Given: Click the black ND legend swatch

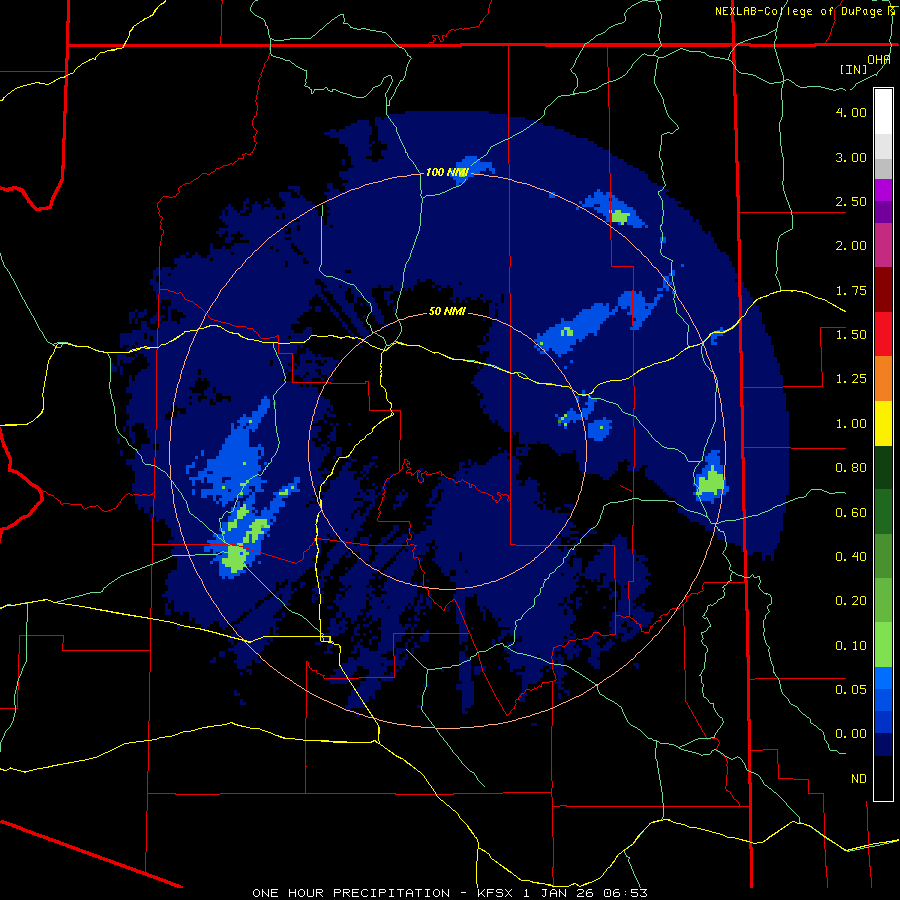Looking at the screenshot, I should pos(883,778).
